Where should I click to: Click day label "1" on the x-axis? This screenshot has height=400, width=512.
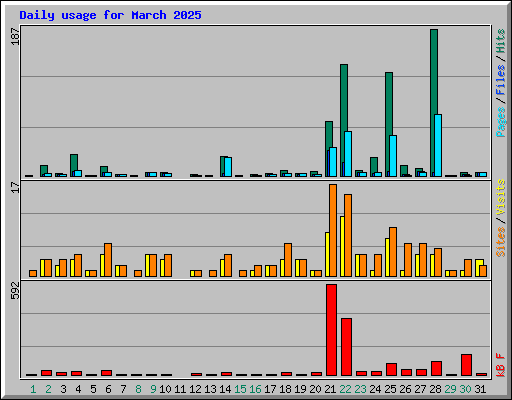[33, 389]
